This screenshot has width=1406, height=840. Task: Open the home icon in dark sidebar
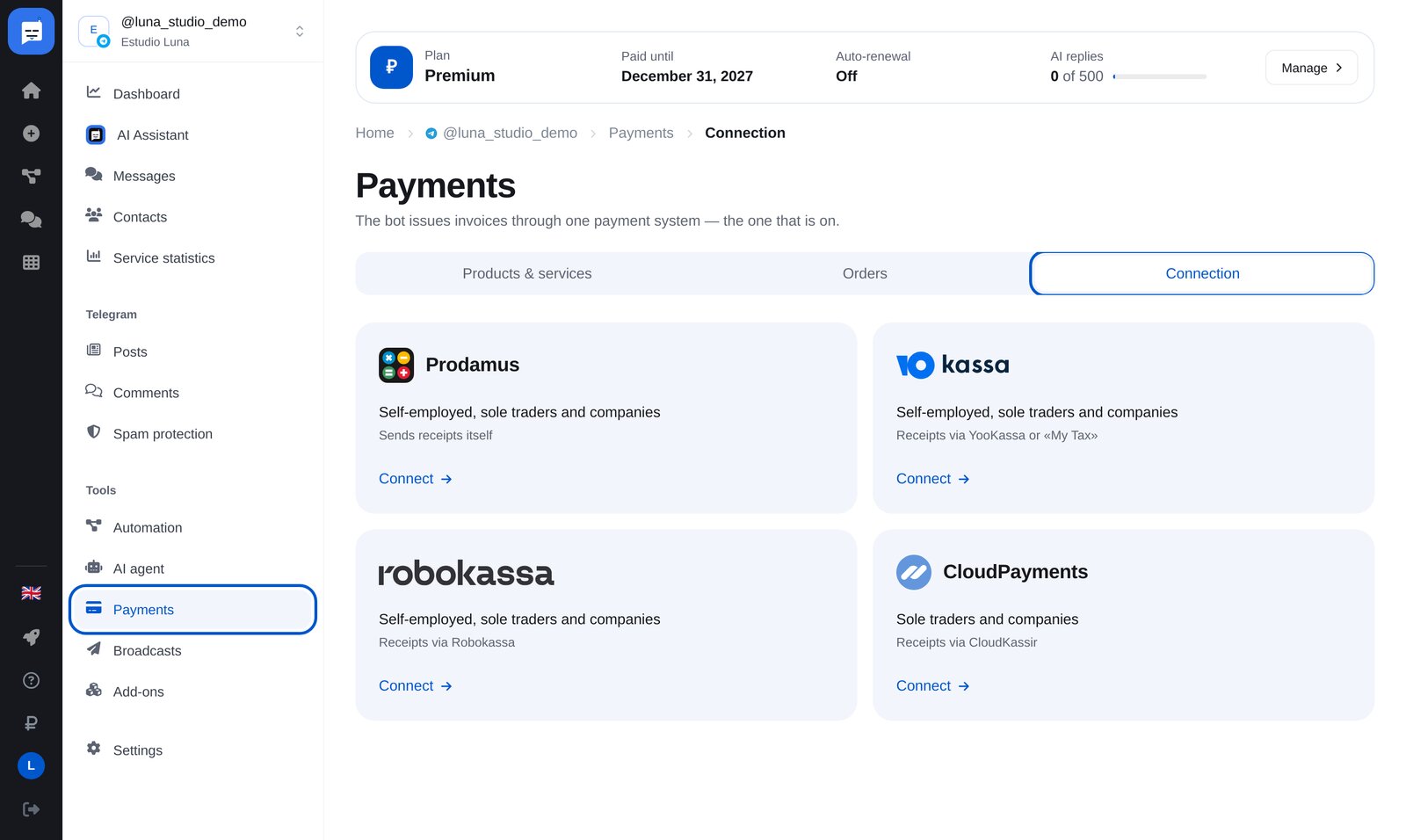point(31,91)
